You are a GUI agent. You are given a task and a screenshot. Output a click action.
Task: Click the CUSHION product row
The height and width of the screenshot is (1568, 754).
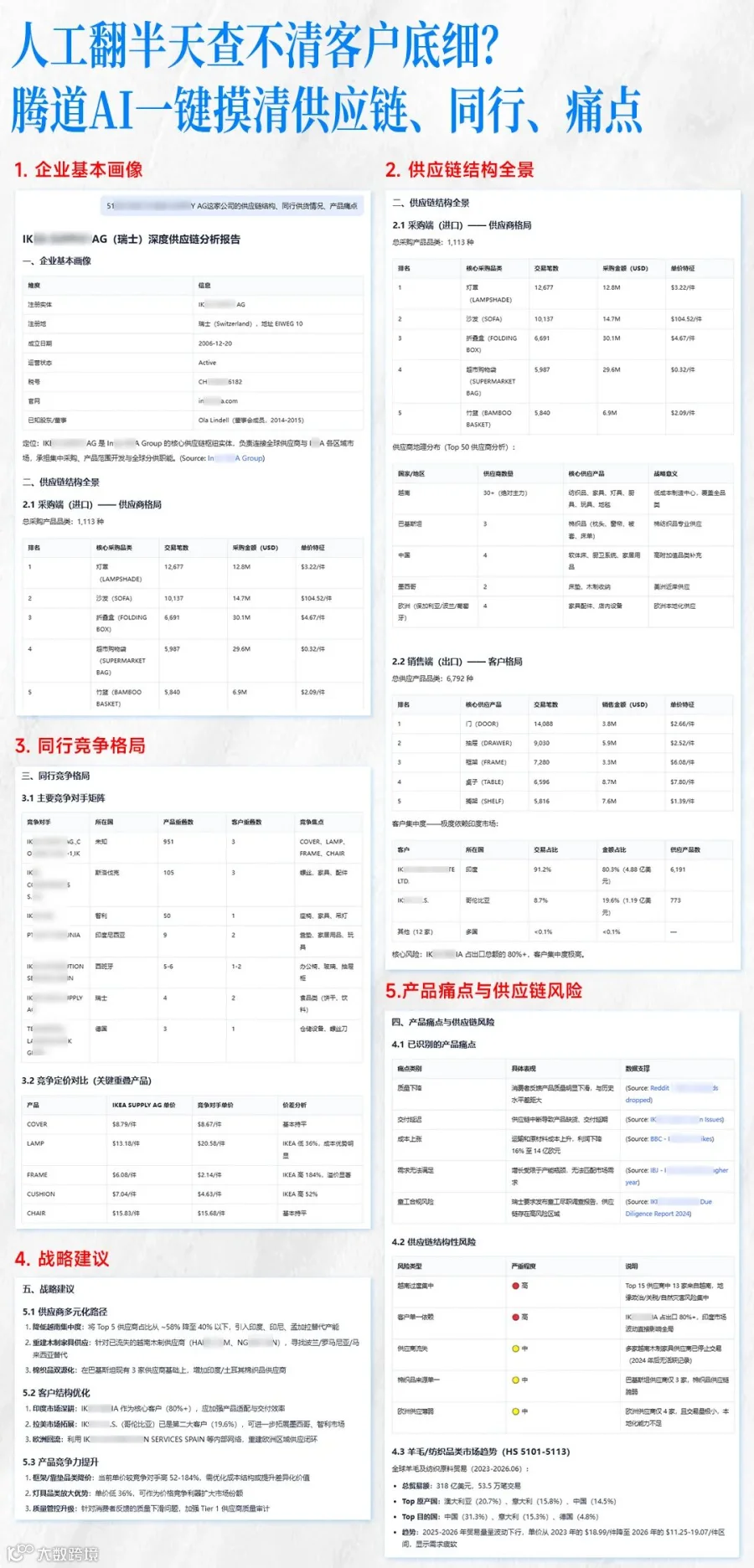point(193,1194)
